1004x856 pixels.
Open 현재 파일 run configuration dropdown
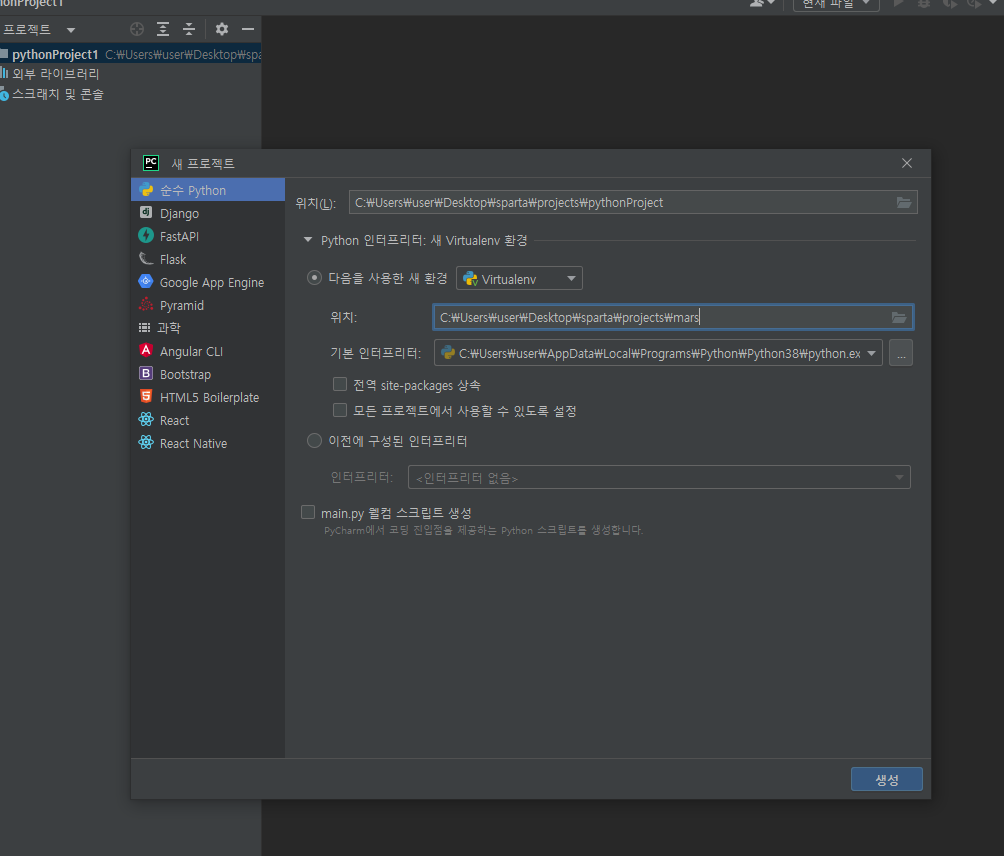click(x=836, y=4)
